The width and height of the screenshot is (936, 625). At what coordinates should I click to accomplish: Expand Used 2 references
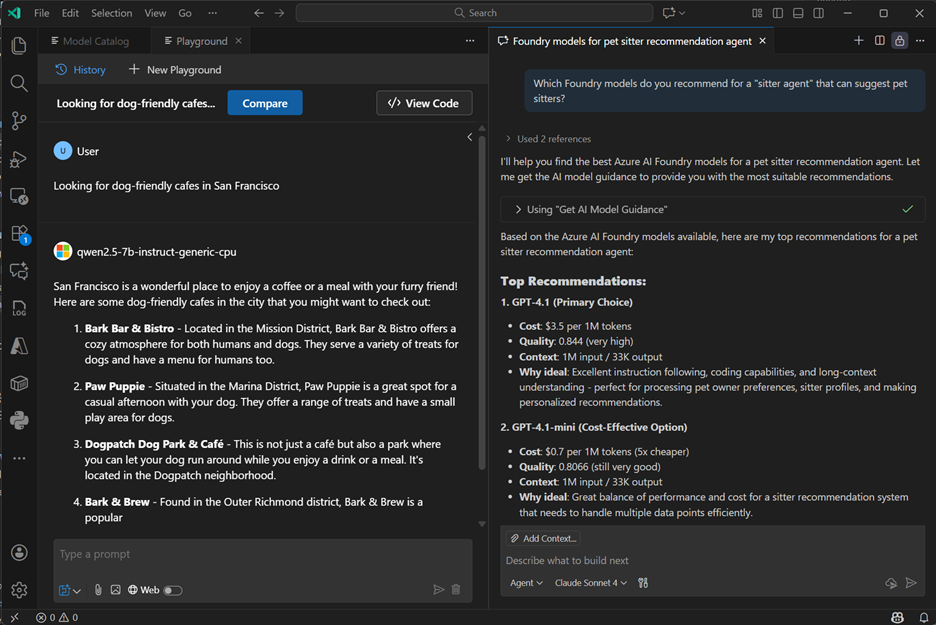click(548, 138)
